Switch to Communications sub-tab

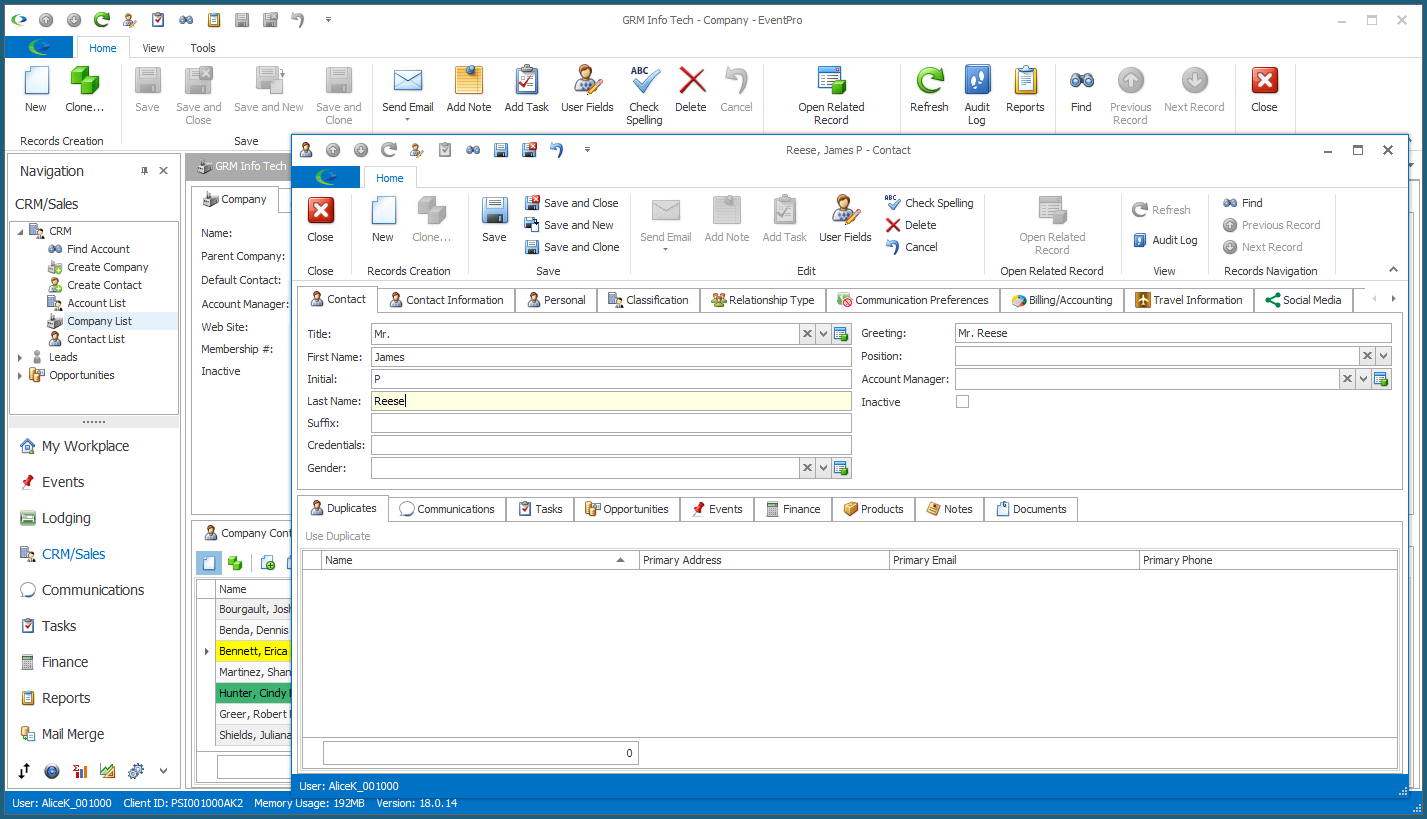447,509
